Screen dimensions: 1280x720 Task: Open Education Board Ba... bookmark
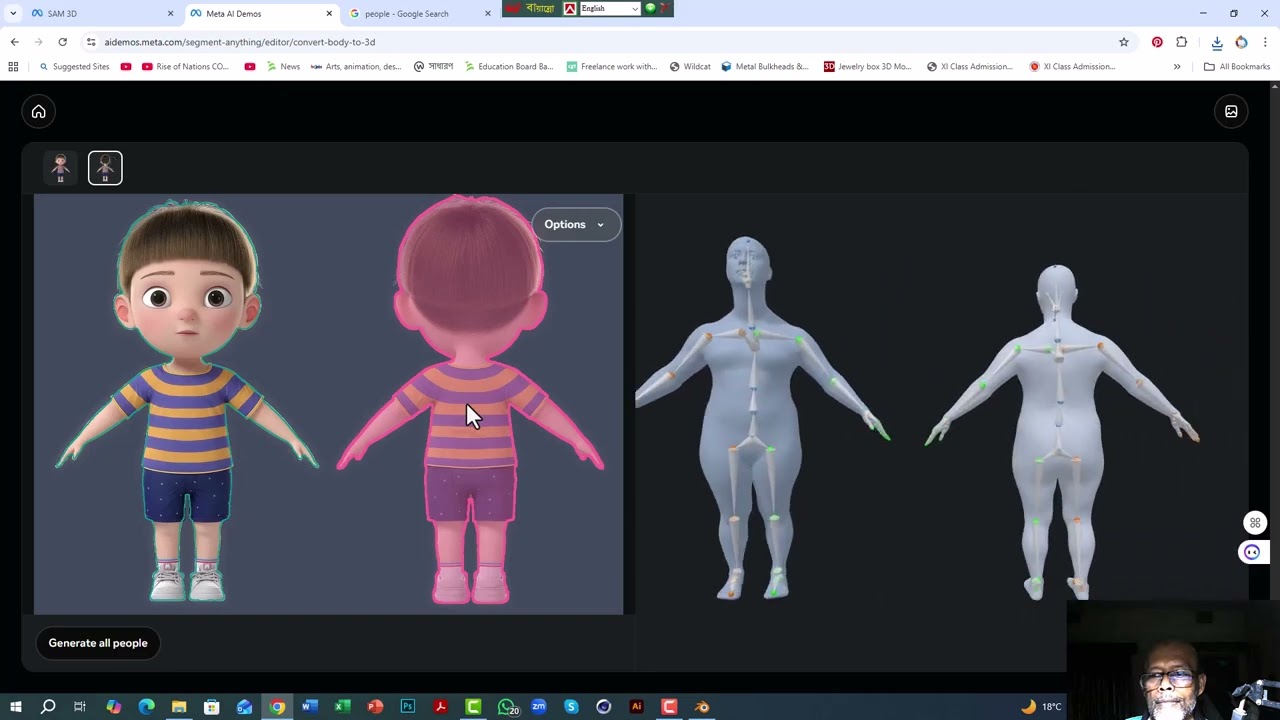click(508, 66)
